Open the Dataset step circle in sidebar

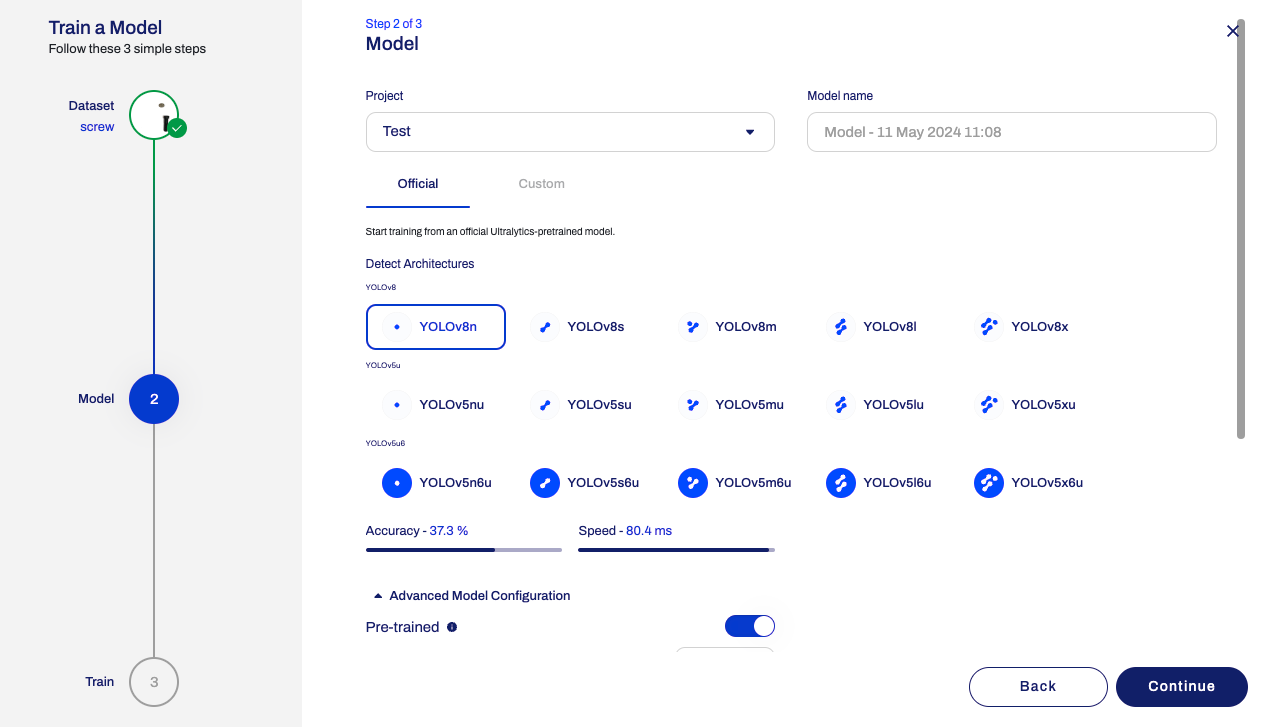coord(154,115)
